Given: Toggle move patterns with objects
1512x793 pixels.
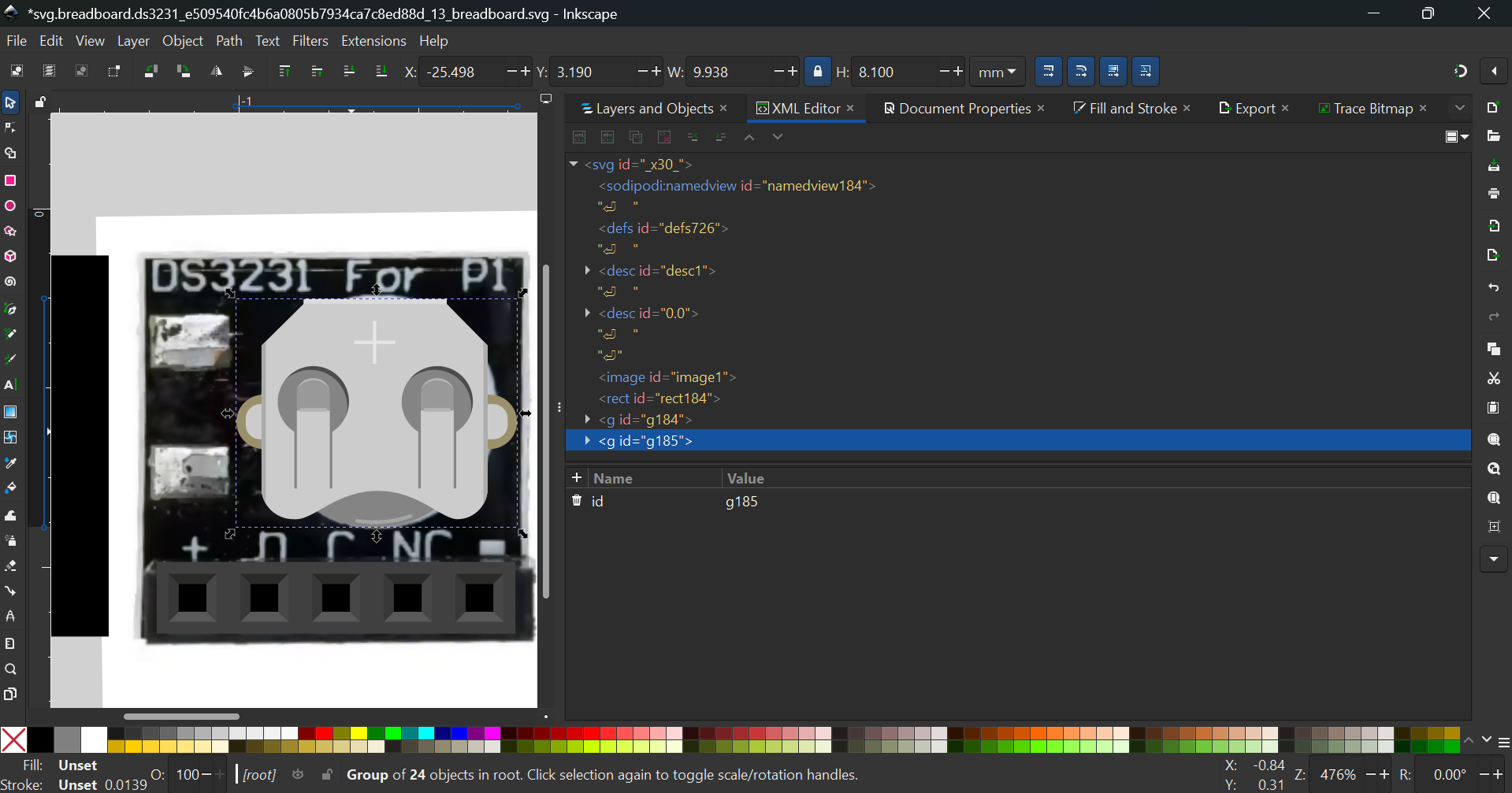Looking at the screenshot, I should (x=1146, y=72).
